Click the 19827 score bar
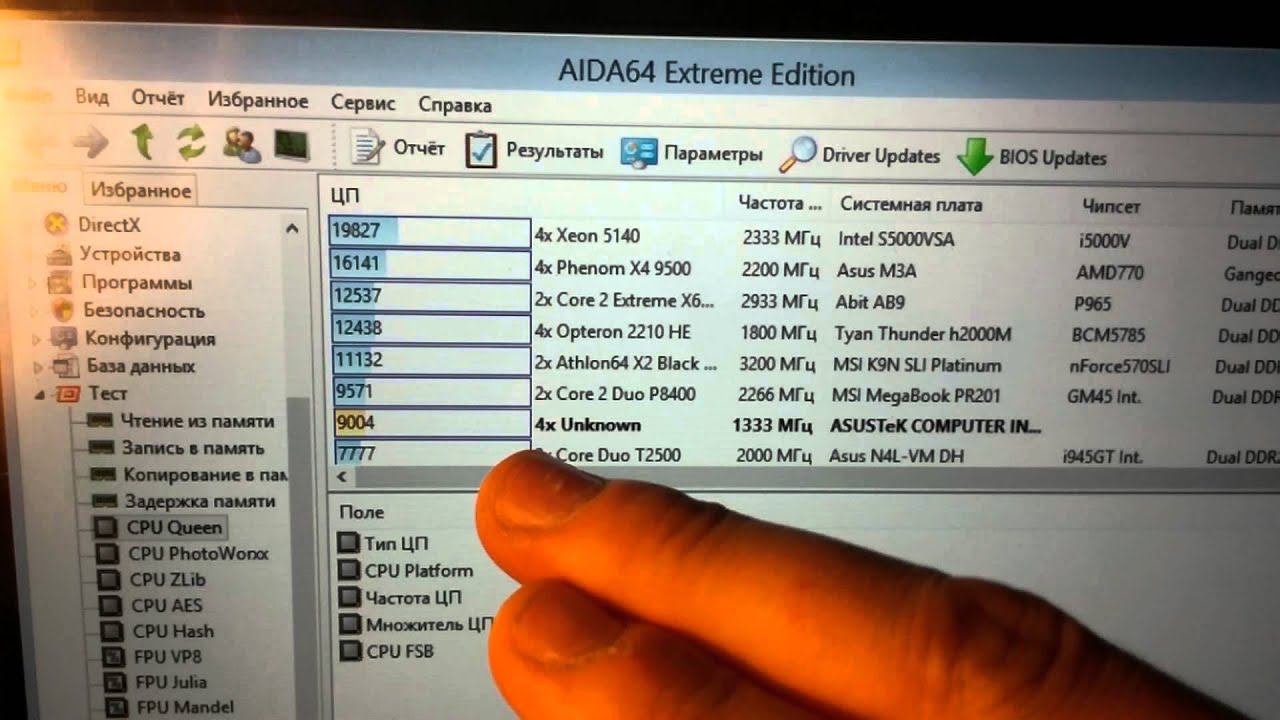The width and height of the screenshot is (1280, 720). 429,232
